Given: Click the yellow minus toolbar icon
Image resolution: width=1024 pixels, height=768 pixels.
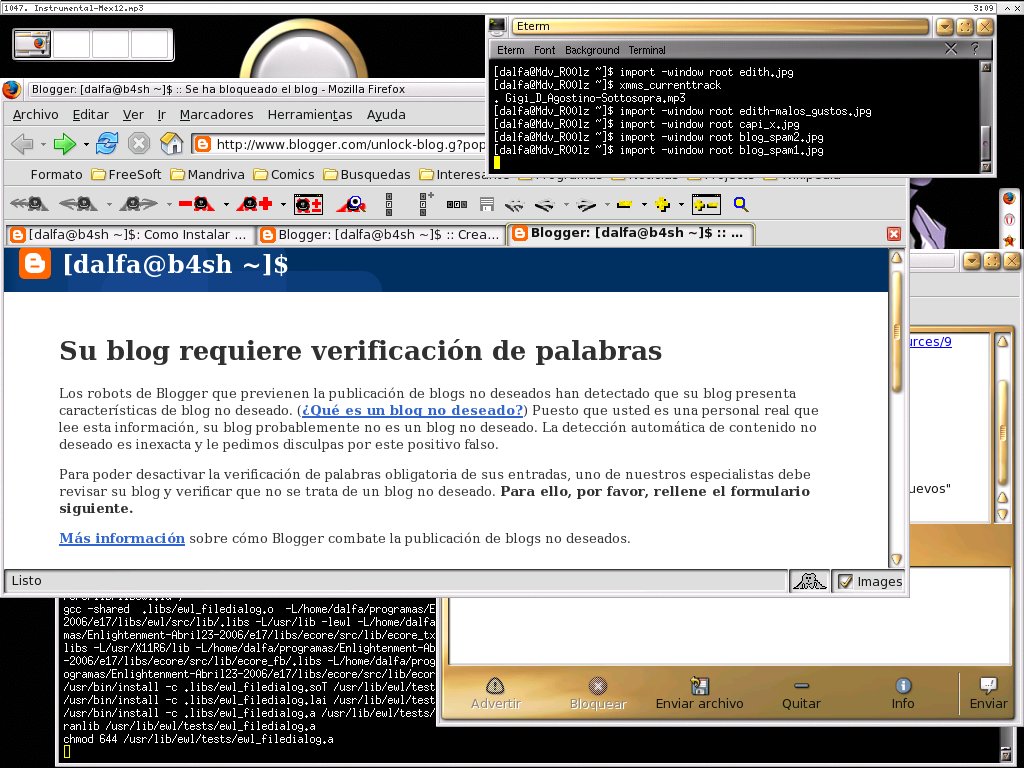Looking at the screenshot, I should (x=624, y=204).
